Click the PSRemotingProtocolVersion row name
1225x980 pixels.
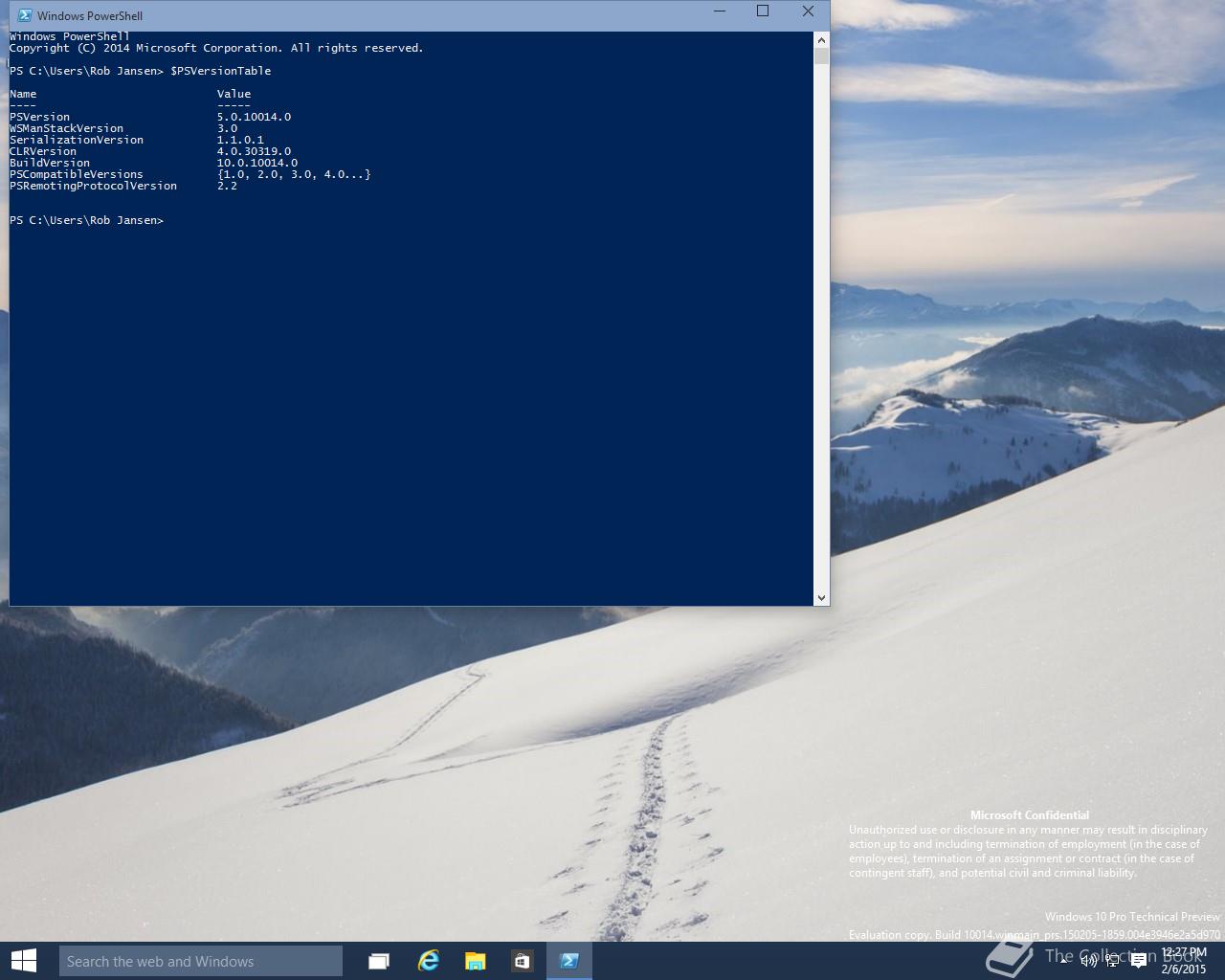(x=93, y=186)
